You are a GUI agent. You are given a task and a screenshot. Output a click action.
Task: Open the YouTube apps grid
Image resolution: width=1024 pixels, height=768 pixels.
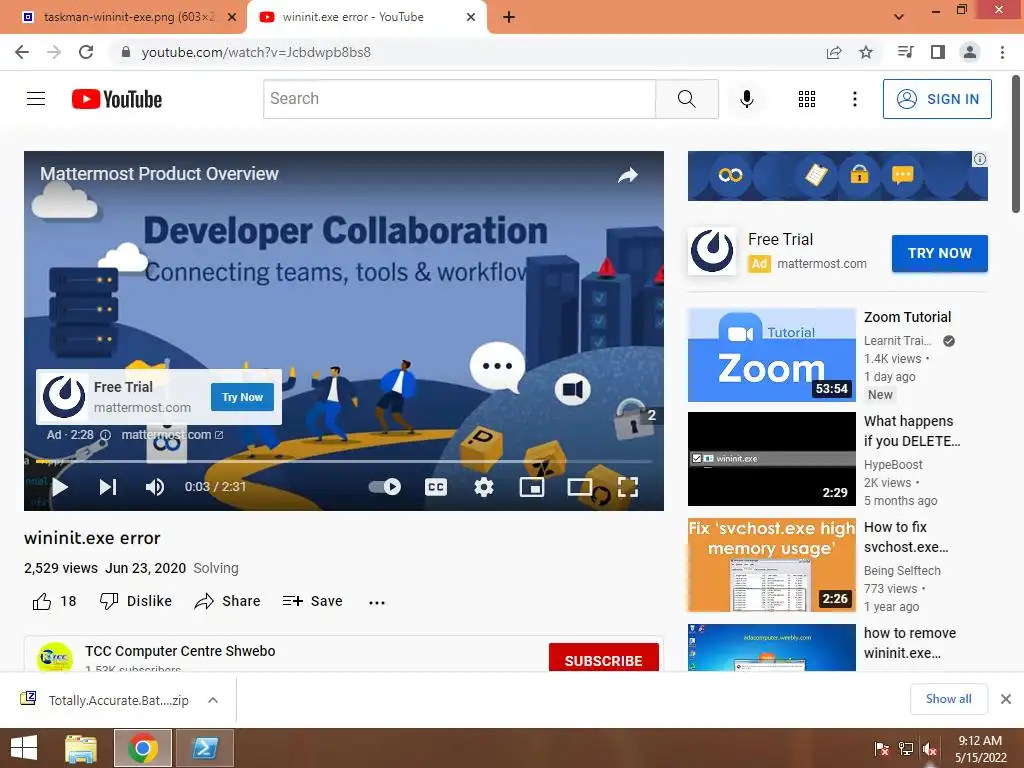(807, 99)
